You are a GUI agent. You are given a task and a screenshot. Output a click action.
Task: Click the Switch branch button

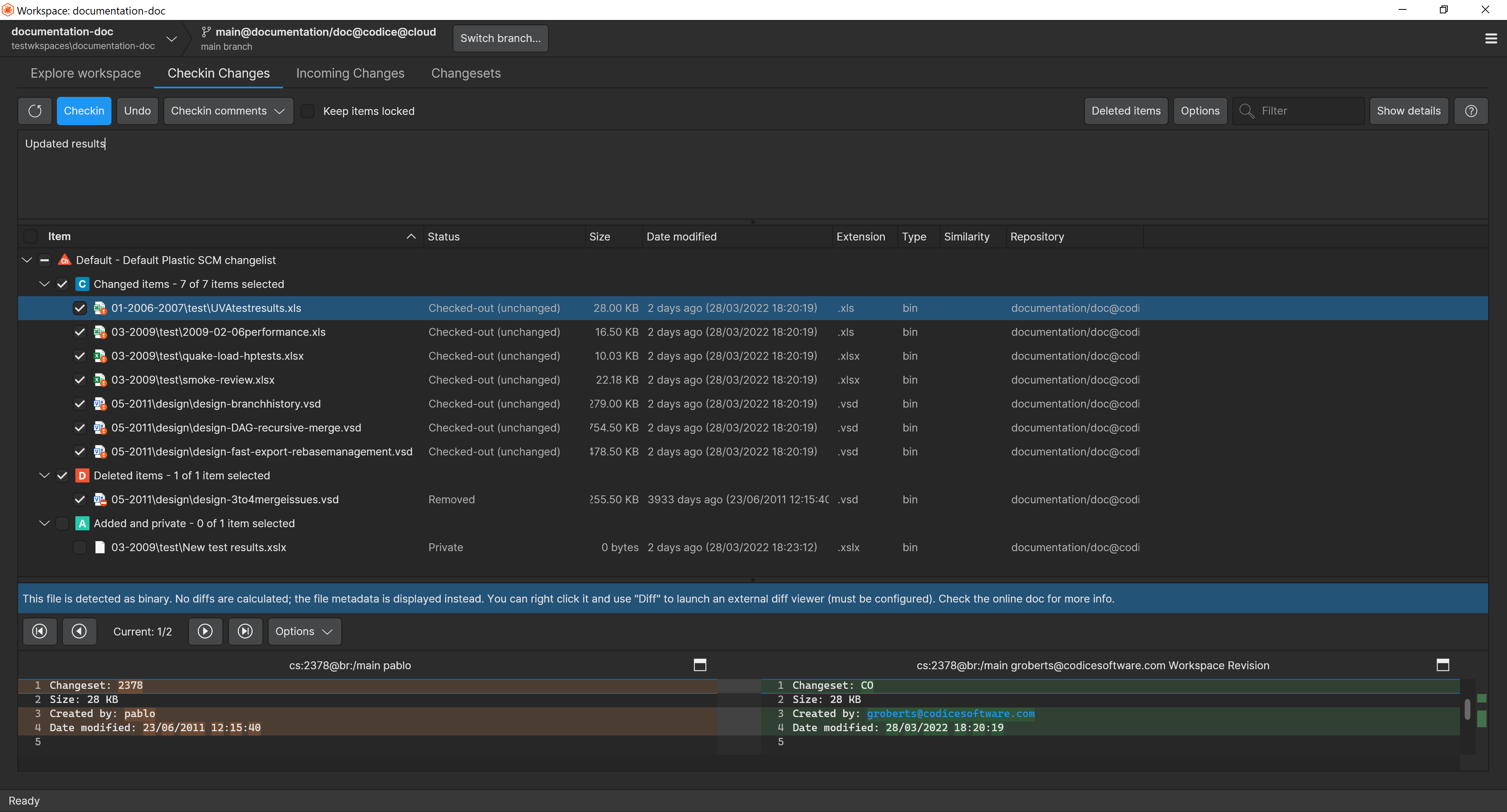pos(500,38)
